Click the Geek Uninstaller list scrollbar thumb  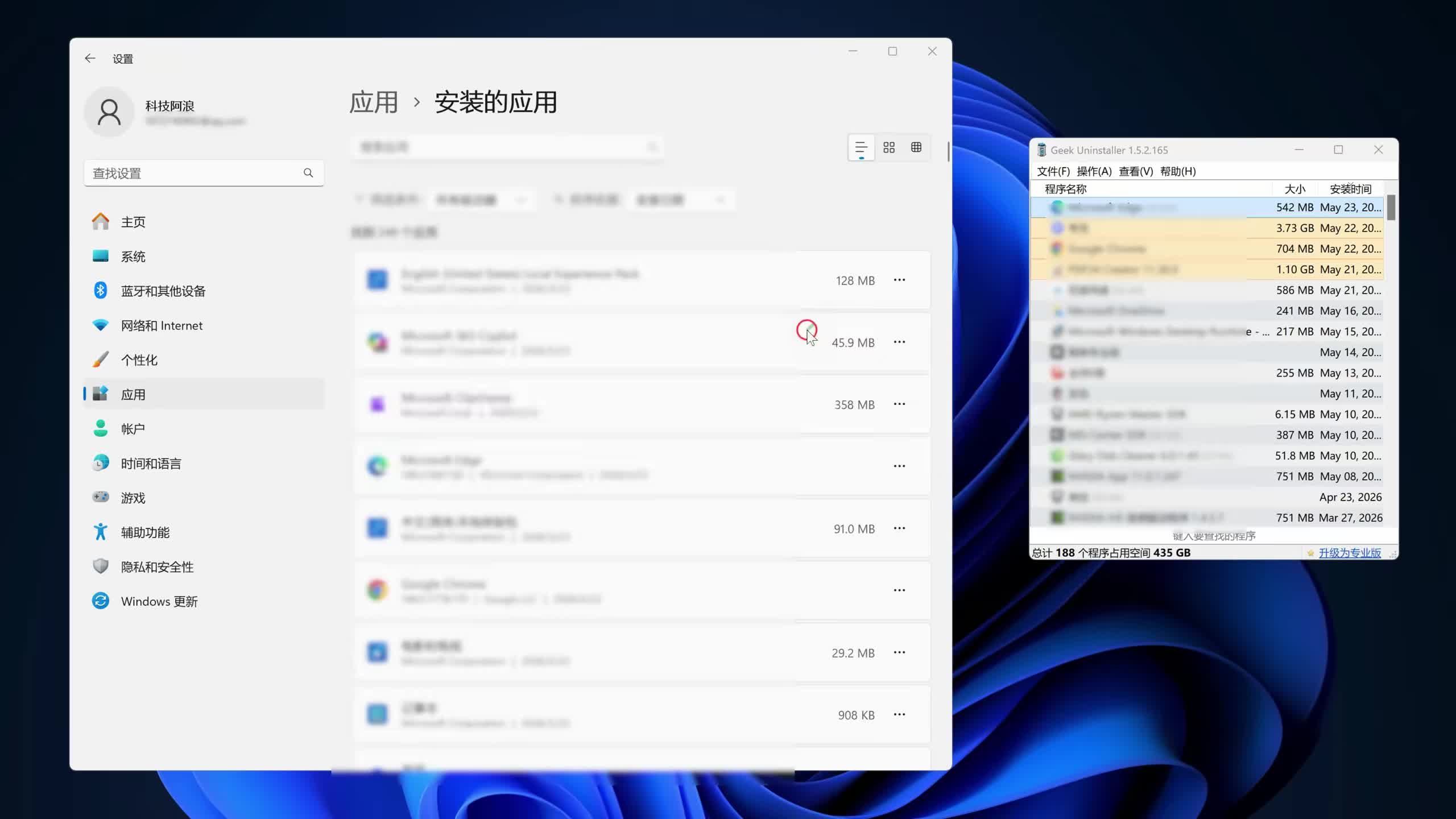coord(1391,208)
